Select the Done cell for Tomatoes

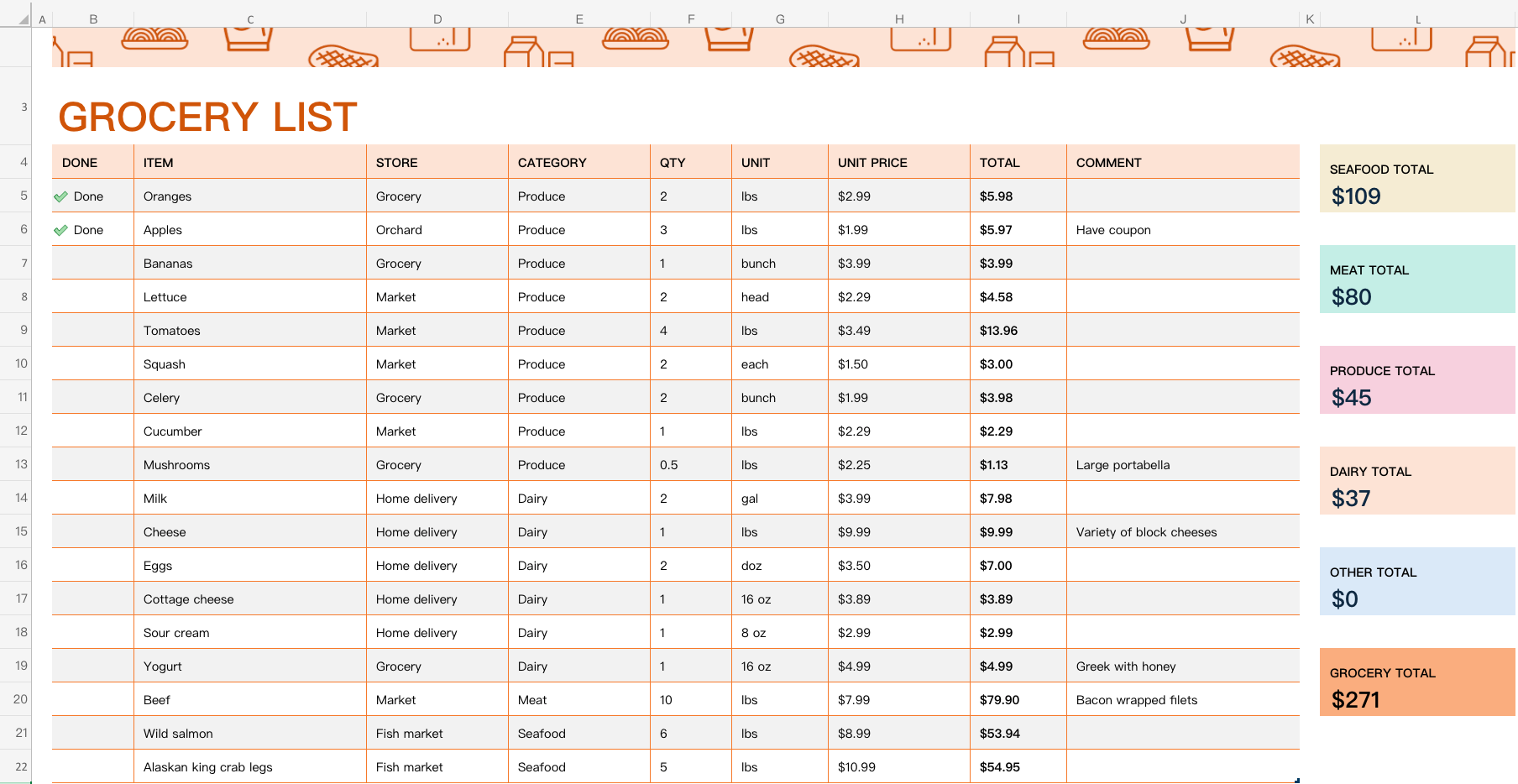point(93,330)
